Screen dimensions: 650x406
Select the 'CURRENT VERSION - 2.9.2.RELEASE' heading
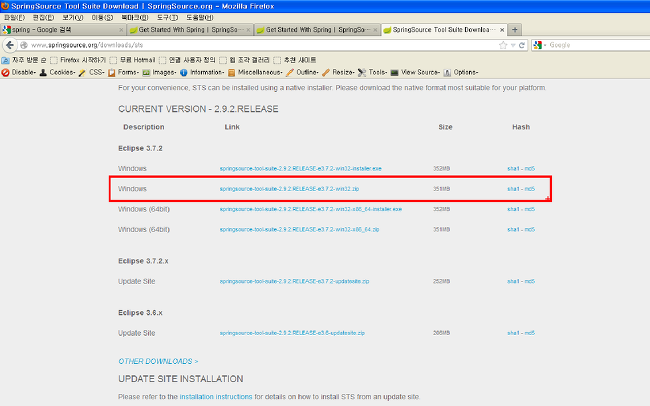[x=198, y=109]
